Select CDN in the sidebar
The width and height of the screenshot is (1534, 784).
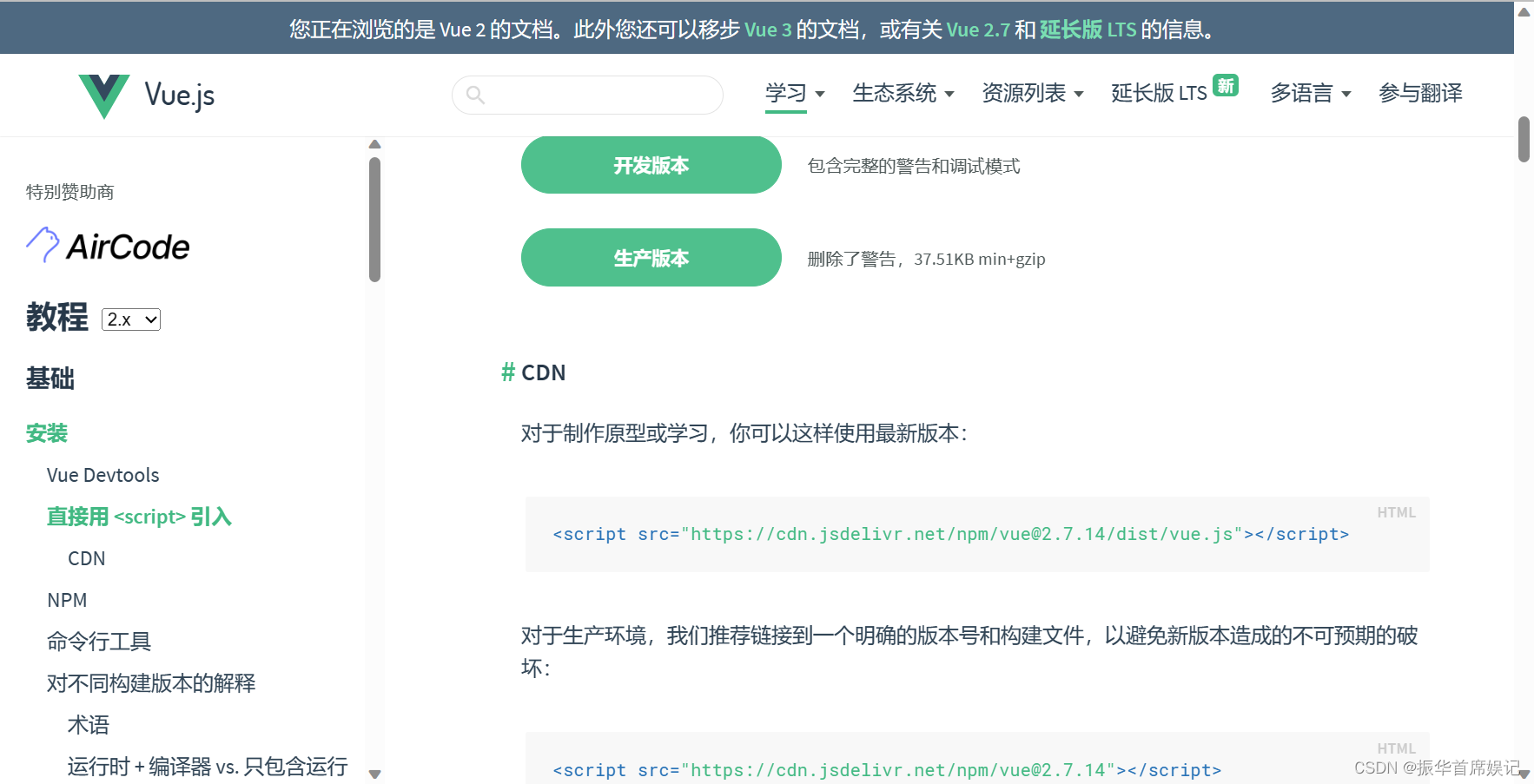[x=87, y=558]
